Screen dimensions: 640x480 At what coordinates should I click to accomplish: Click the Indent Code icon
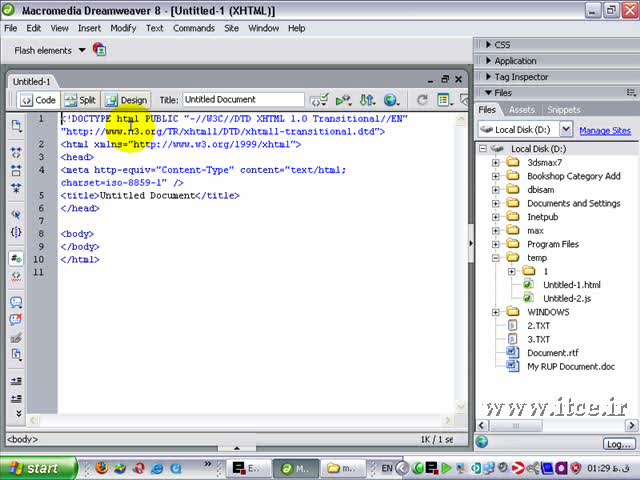tap(16, 381)
